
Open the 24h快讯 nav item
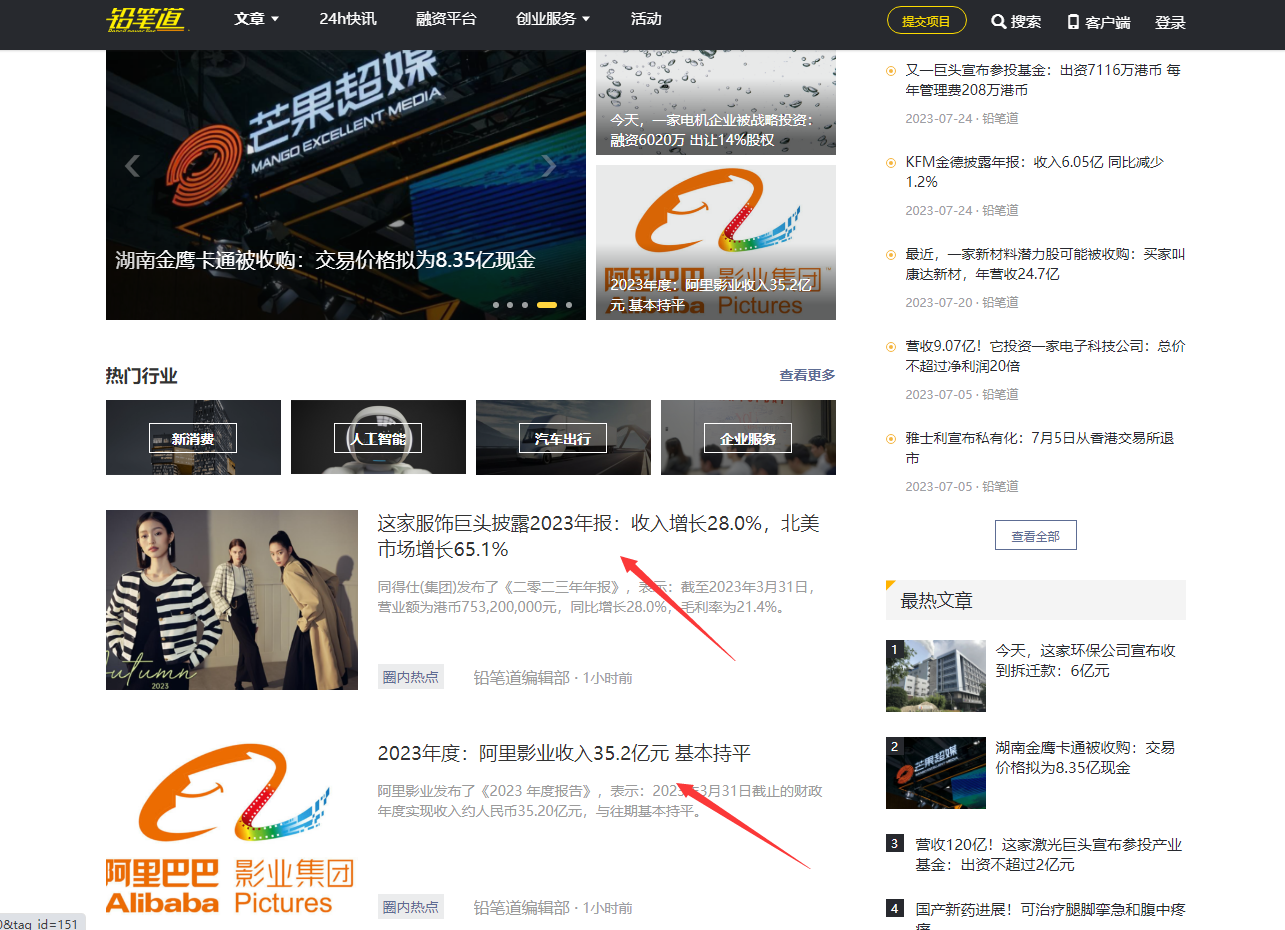348,19
